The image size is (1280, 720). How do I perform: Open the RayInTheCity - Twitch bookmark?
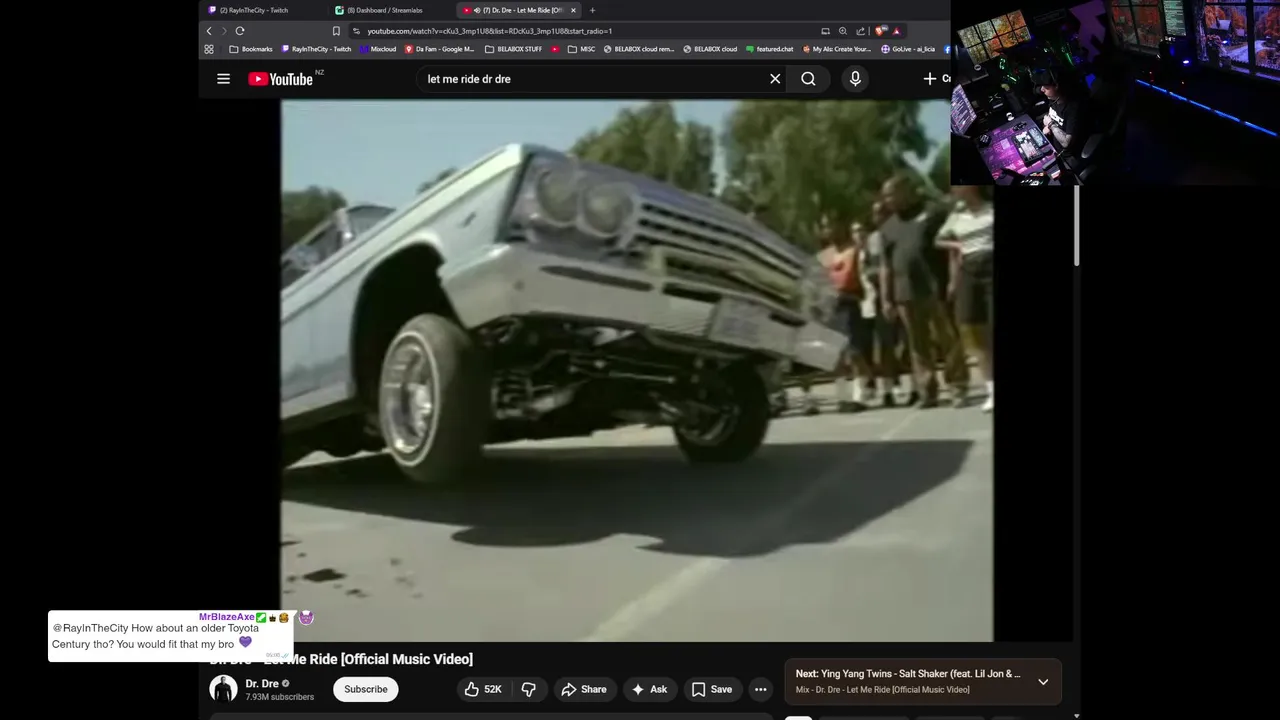point(316,49)
